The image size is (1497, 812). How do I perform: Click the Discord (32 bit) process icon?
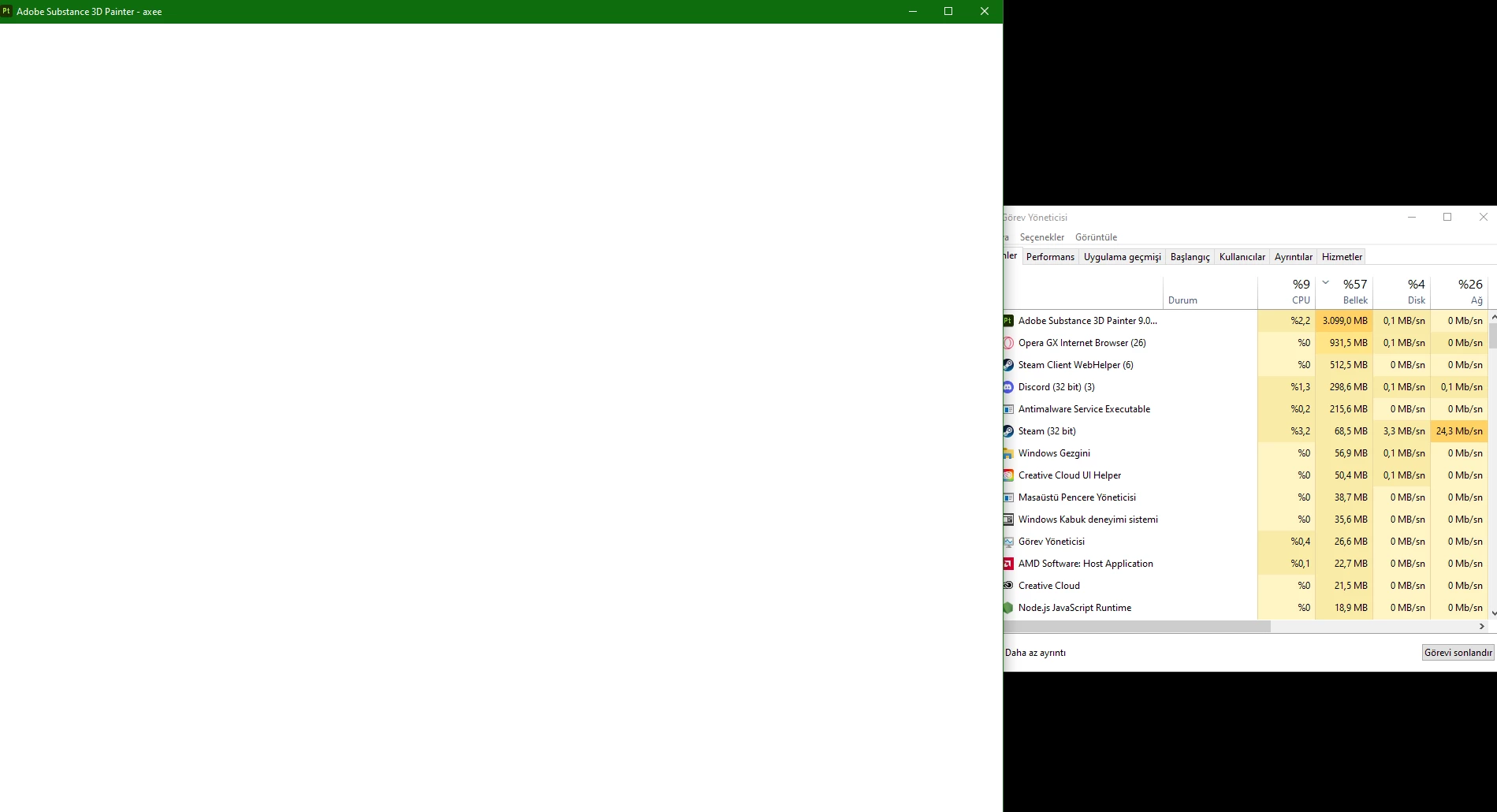(x=1008, y=387)
